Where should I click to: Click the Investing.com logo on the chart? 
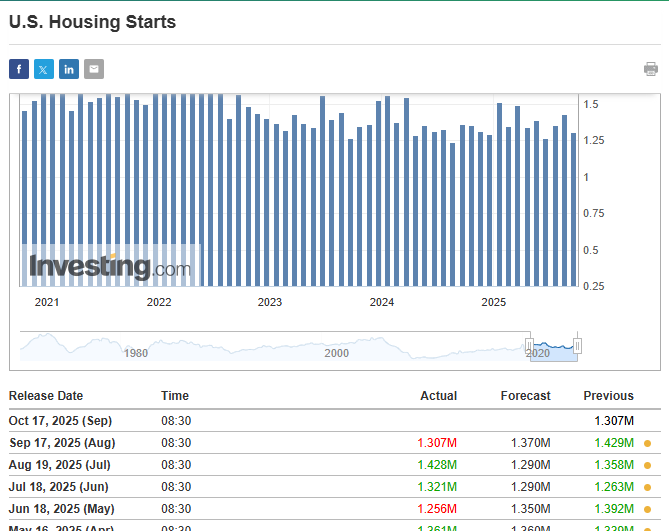pos(109,267)
